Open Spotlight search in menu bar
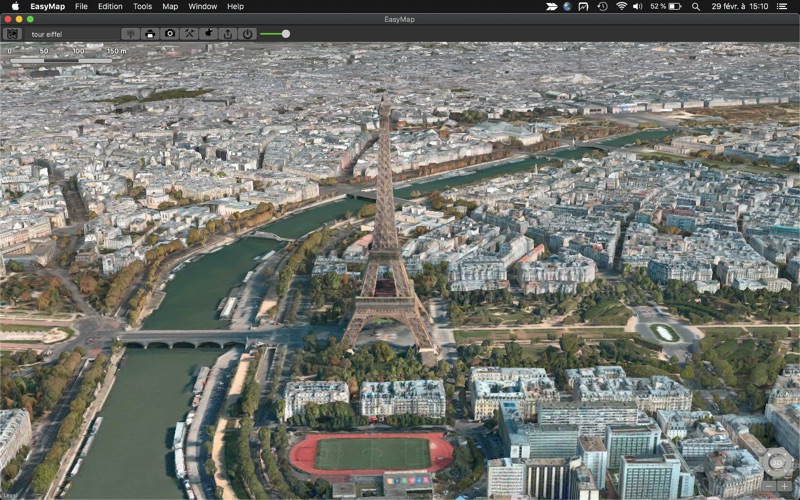This screenshot has height=500, width=800. [695, 6]
